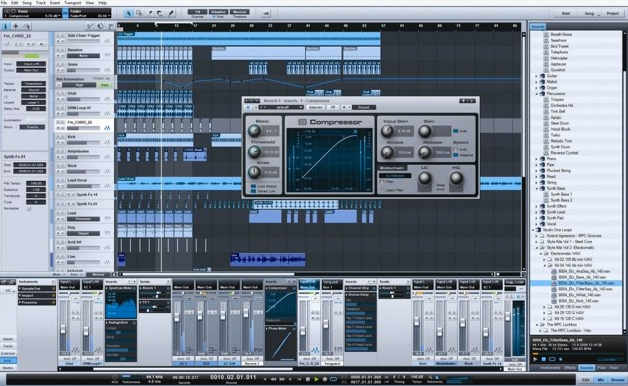Open the File menu
This screenshot has height=386, width=628.
click(4, 3)
